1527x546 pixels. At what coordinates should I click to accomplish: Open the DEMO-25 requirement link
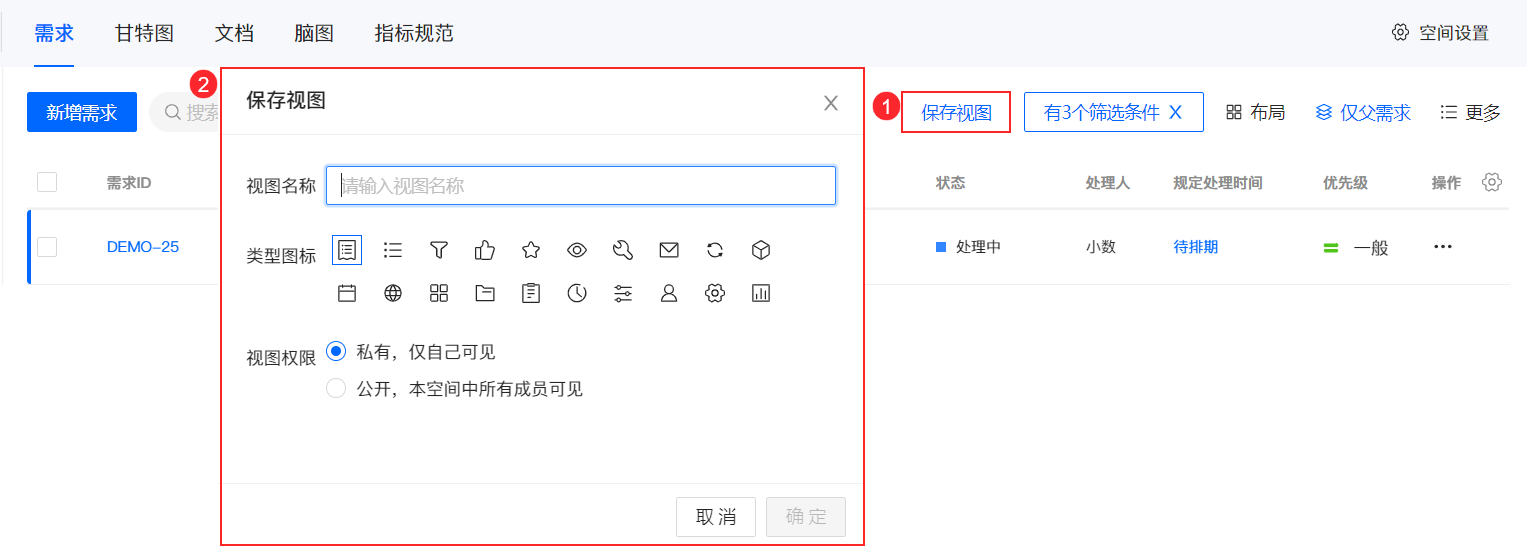click(x=143, y=247)
